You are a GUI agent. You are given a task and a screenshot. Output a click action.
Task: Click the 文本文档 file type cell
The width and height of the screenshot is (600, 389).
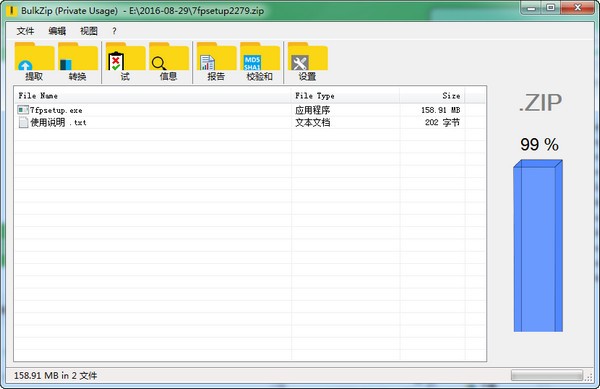(x=312, y=122)
